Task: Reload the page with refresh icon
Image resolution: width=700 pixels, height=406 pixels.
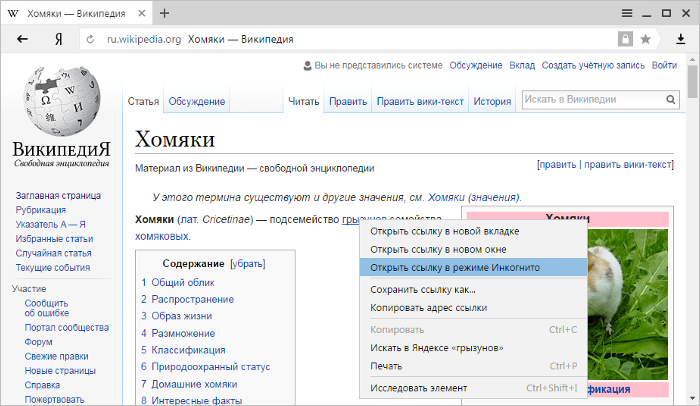Action: pyautogui.click(x=90, y=39)
